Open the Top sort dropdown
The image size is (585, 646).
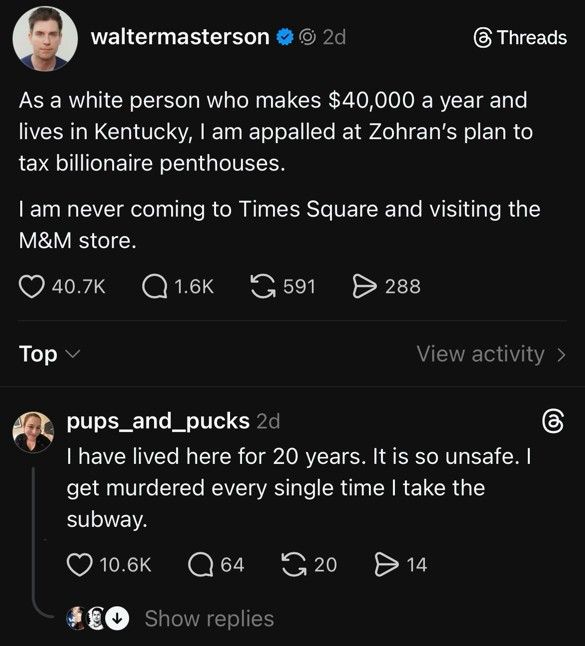click(49, 354)
